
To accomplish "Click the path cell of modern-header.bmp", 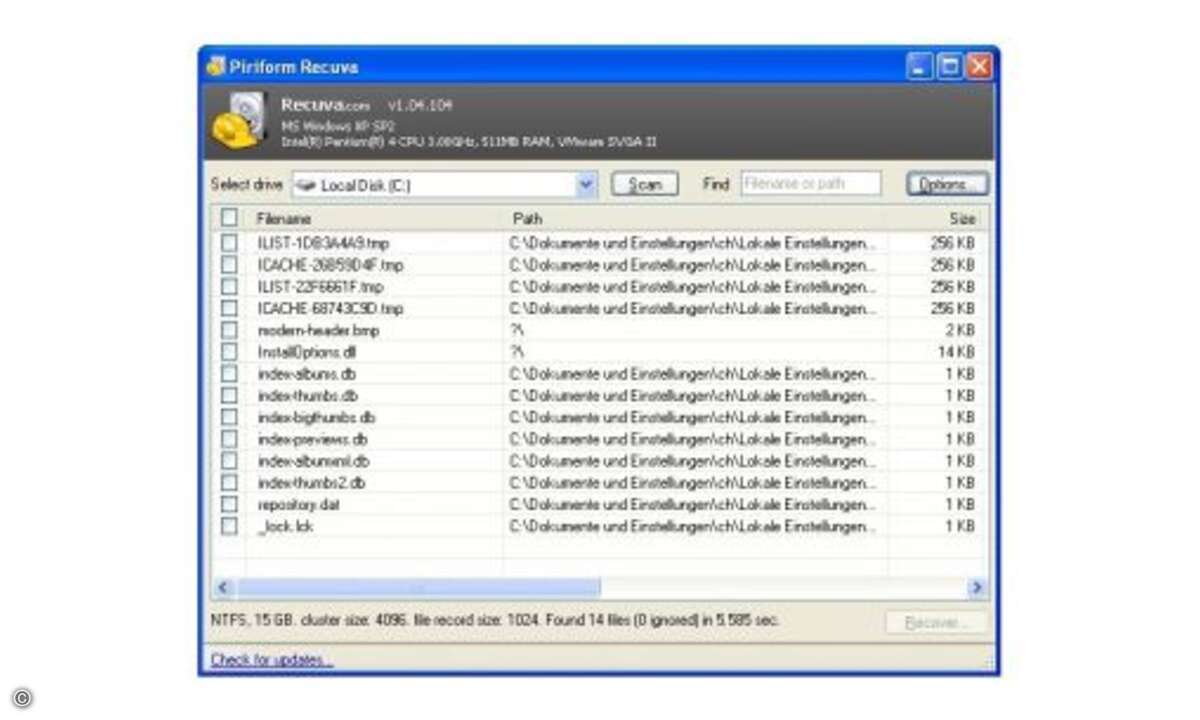I will 517,330.
